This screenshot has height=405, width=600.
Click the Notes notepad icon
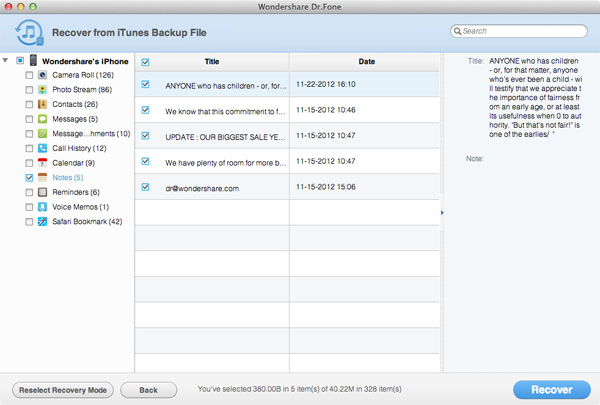(x=42, y=177)
